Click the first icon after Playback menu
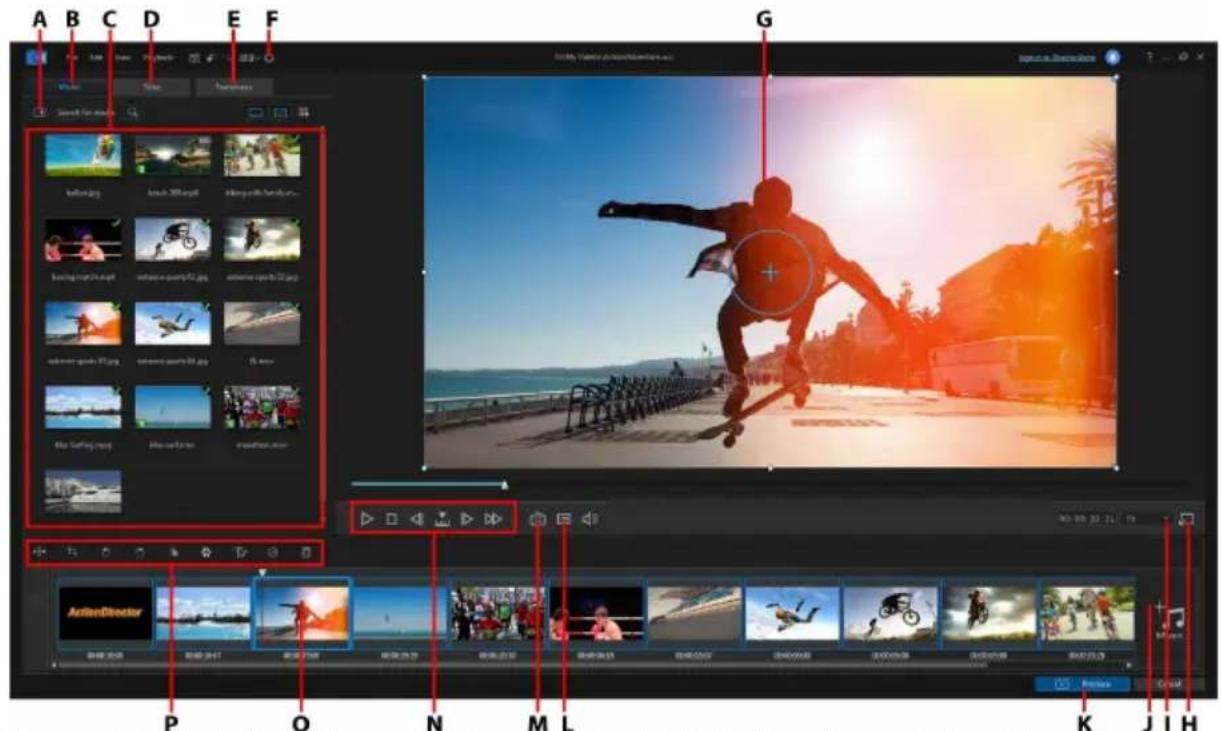Image resolution: width=1221 pixels, height=731 pixels. click(x=195, y=58)
